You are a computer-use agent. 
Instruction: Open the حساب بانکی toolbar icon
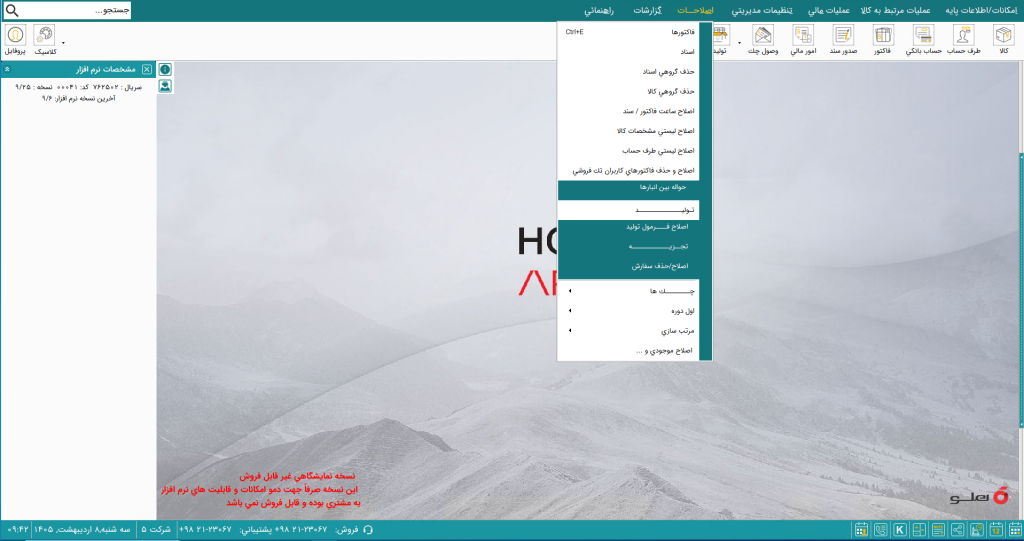click(923, 41)
